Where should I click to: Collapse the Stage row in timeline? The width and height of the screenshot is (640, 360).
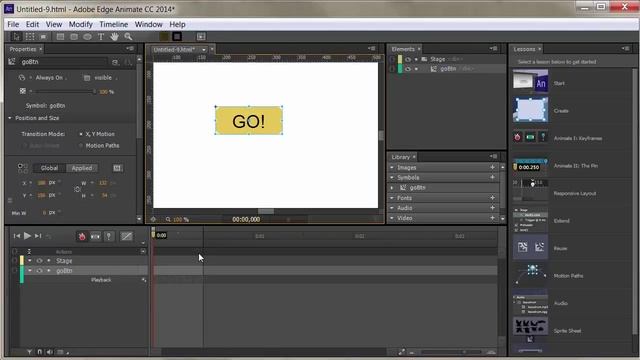coord(29,261)
